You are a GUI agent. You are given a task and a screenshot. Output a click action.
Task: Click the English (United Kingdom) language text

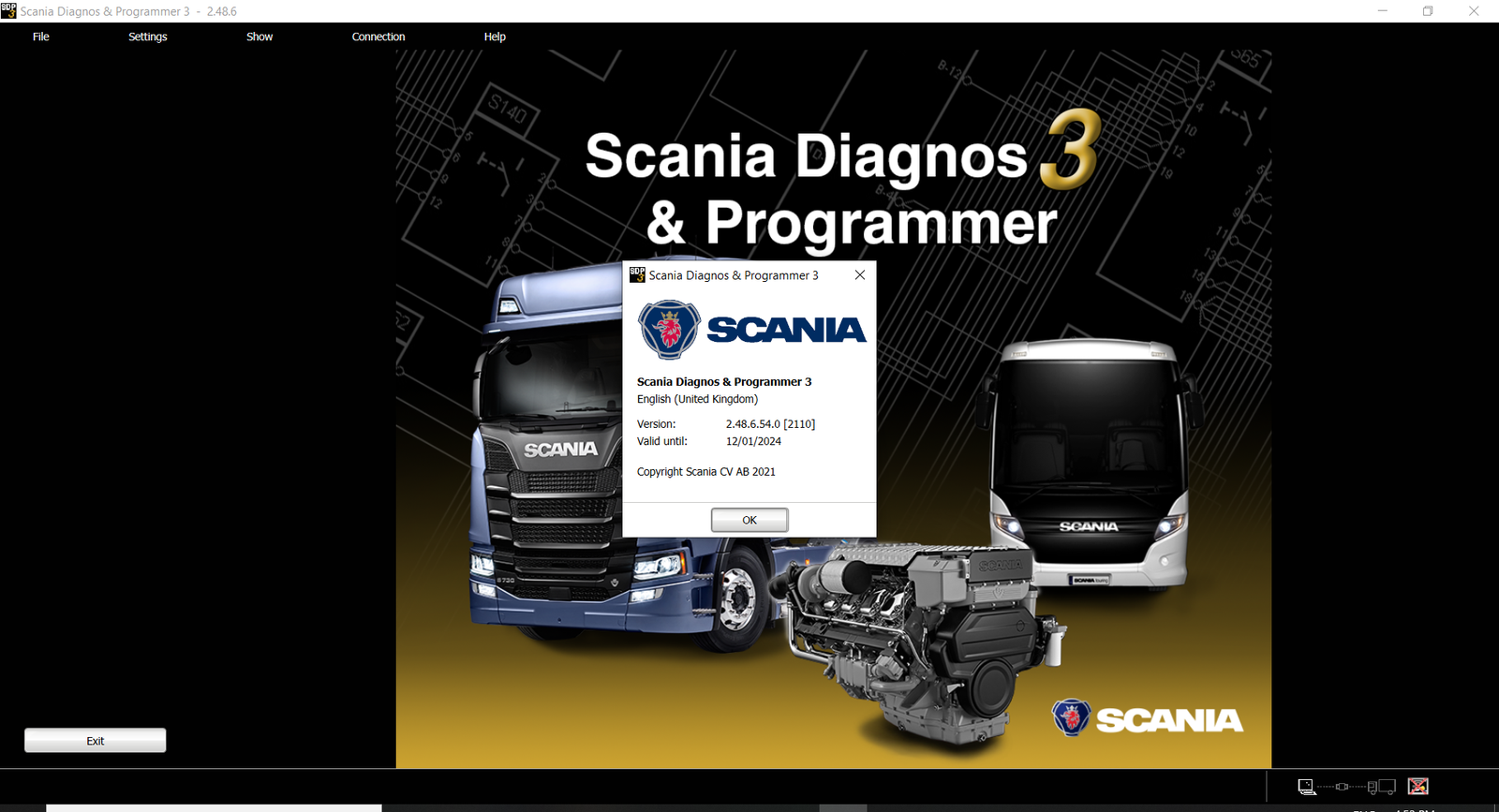click(697, 399)
